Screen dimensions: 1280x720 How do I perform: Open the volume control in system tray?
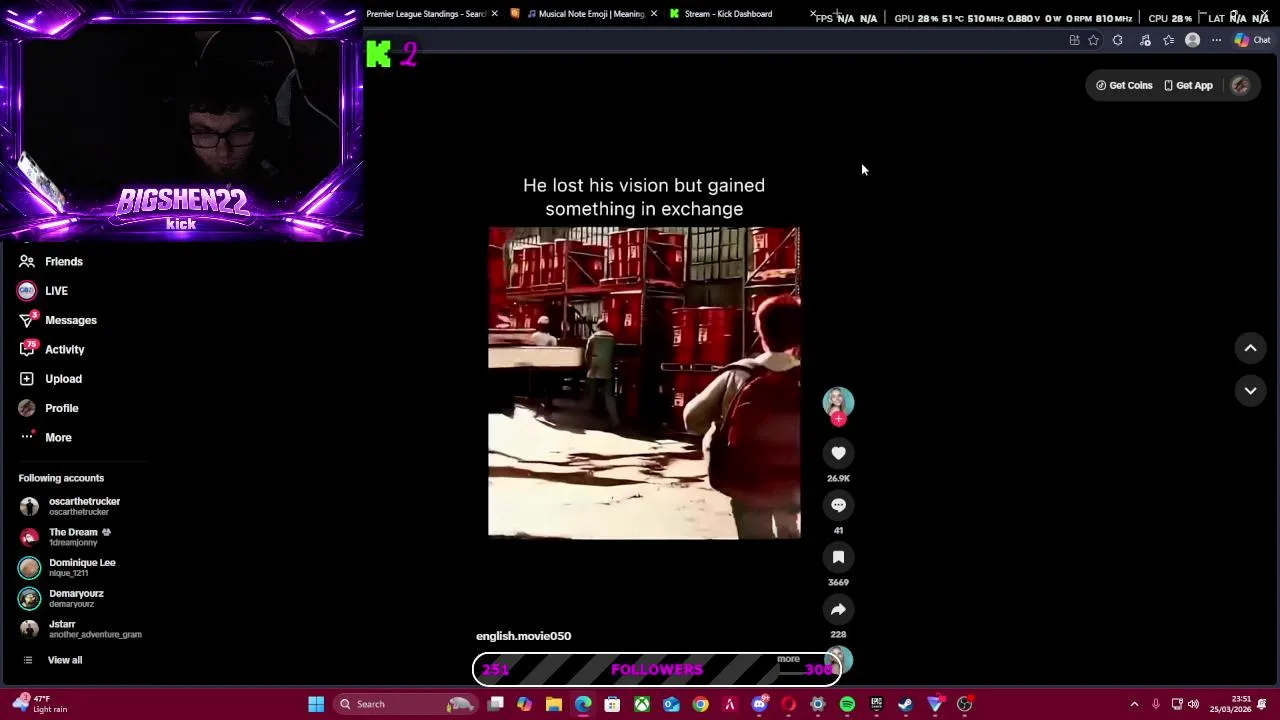[1193, 704]
